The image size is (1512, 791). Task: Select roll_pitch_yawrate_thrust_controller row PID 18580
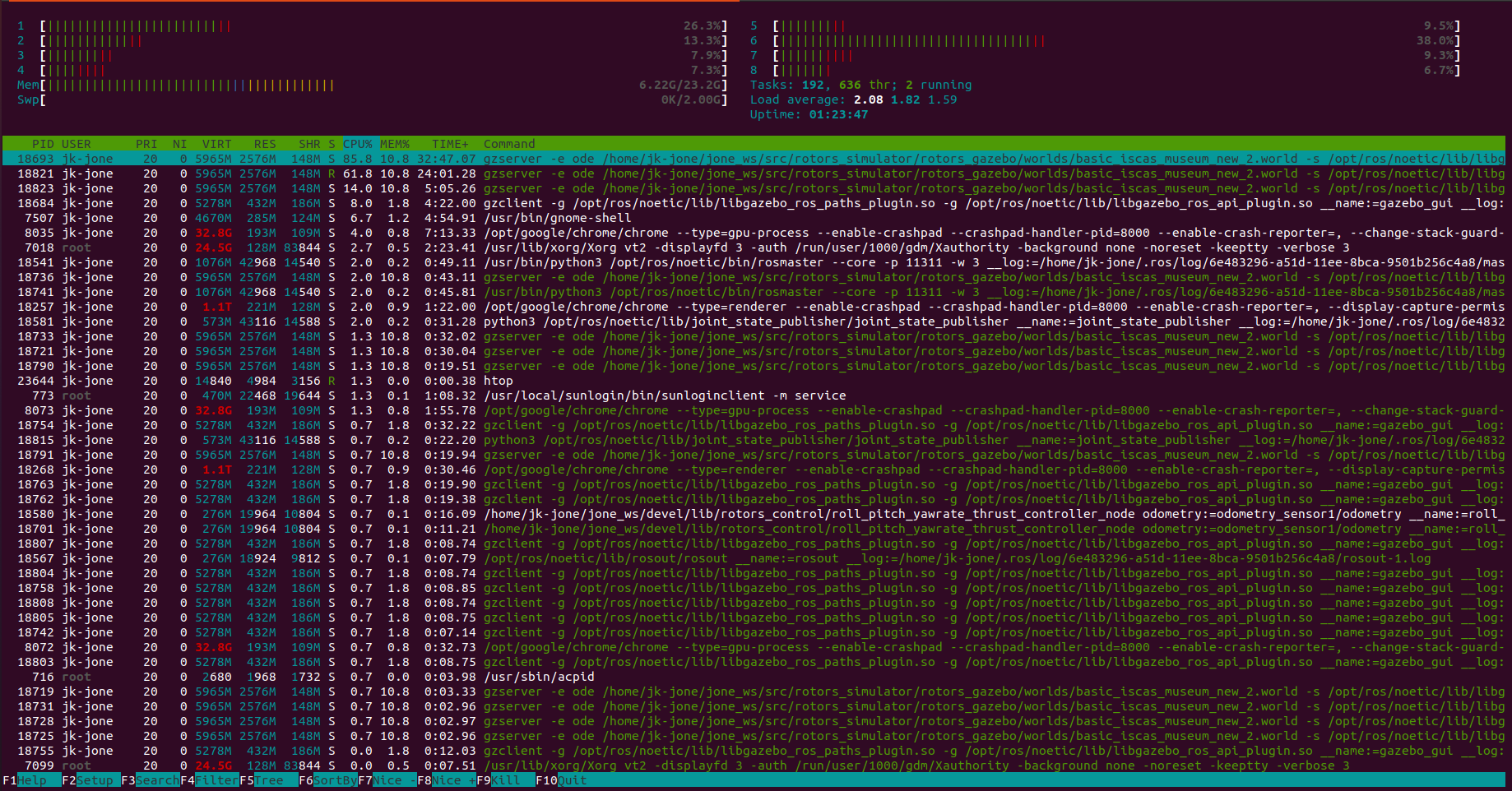(754, 514)
